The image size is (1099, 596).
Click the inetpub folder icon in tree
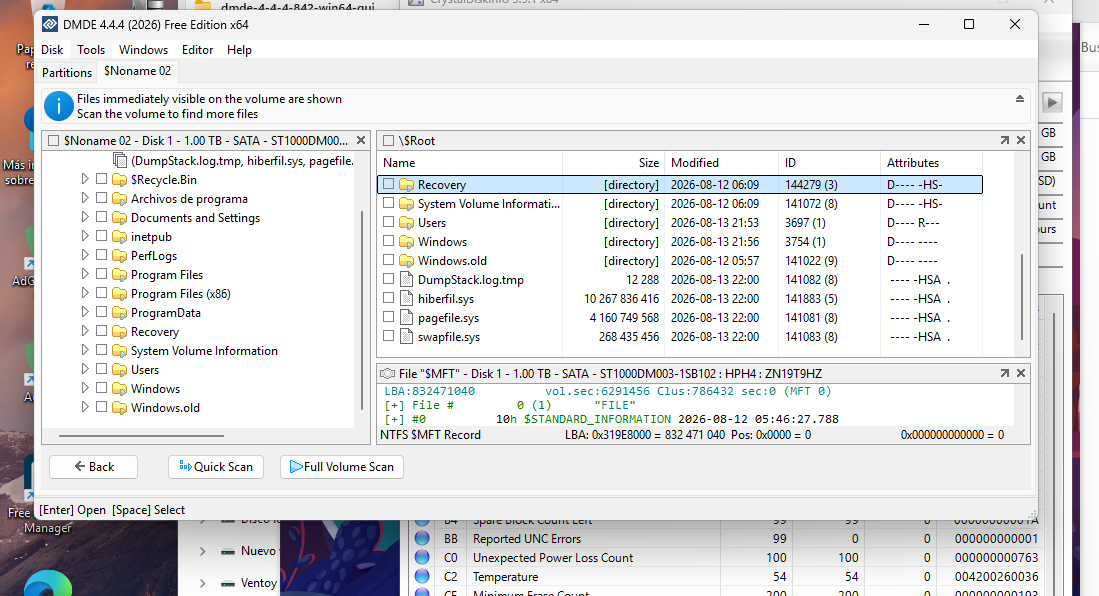(x=120, y=237)
